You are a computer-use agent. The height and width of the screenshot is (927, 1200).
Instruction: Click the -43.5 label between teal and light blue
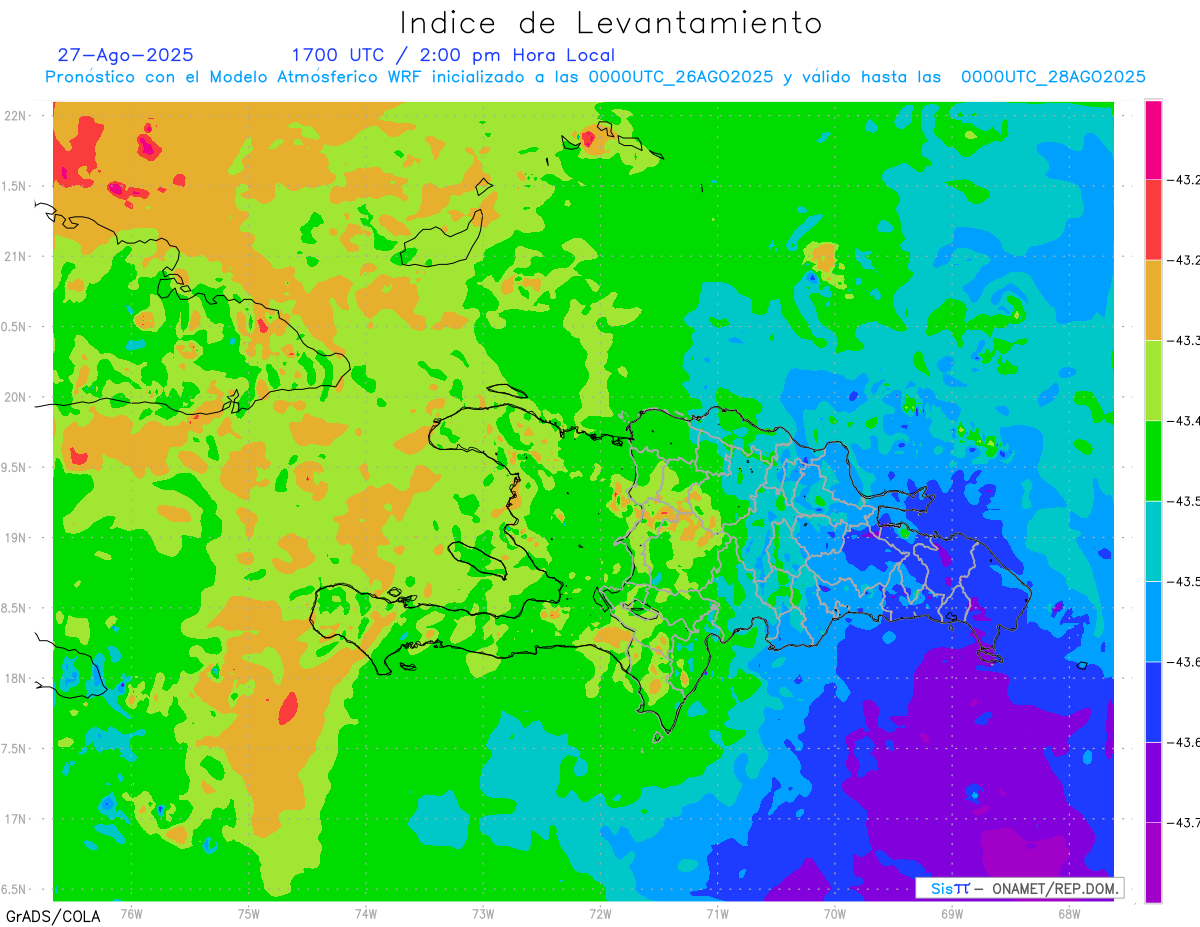pyautogui.click(x=1184, y=582)
